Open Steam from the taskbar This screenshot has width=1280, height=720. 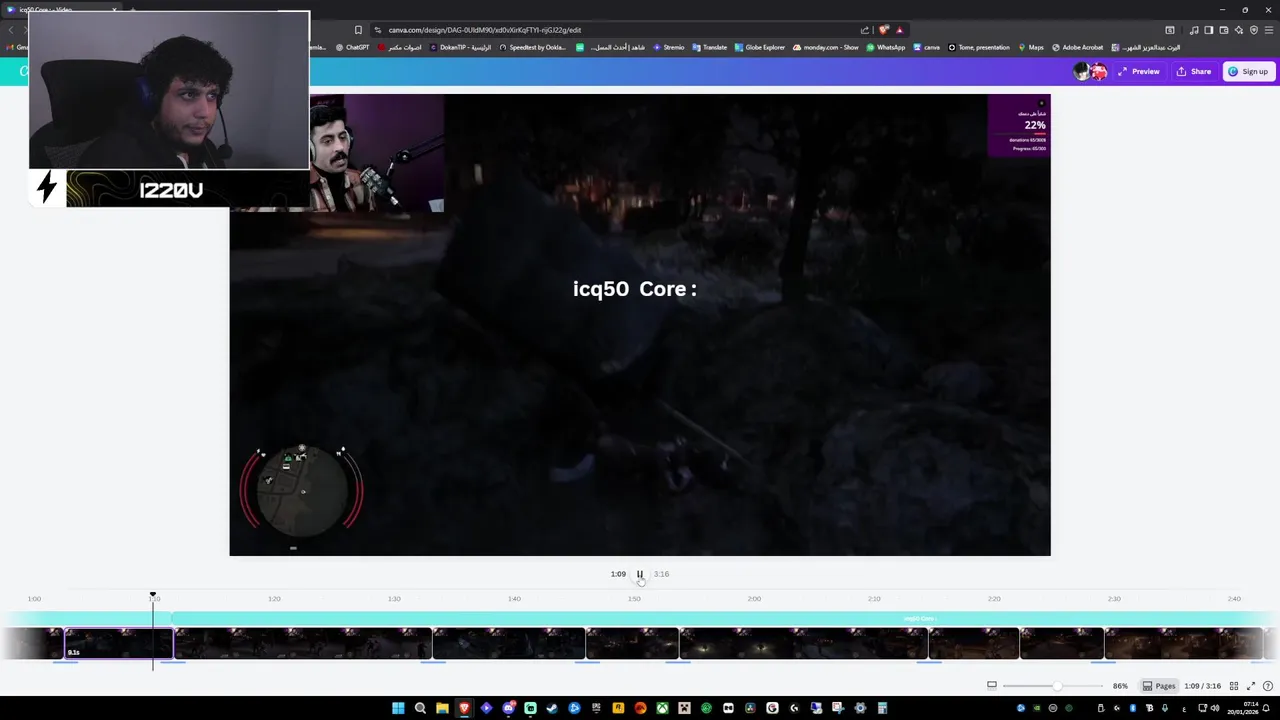[551, 708]
